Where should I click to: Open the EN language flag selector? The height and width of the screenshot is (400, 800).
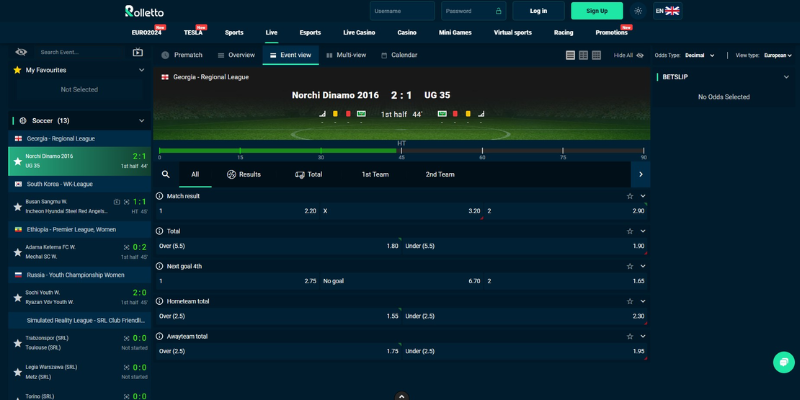(667, 11)
